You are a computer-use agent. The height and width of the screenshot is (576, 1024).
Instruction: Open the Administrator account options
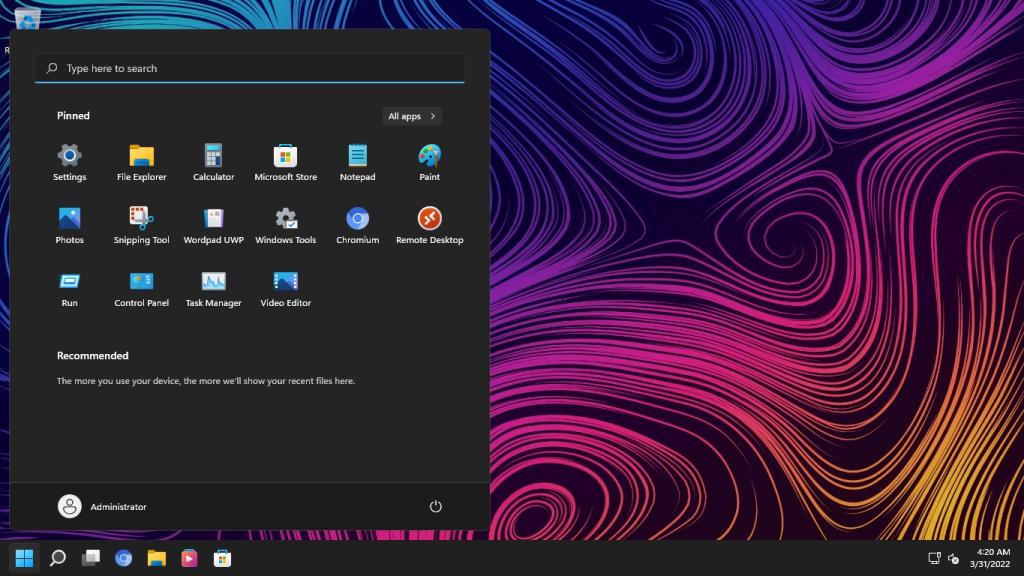[101, 506]
